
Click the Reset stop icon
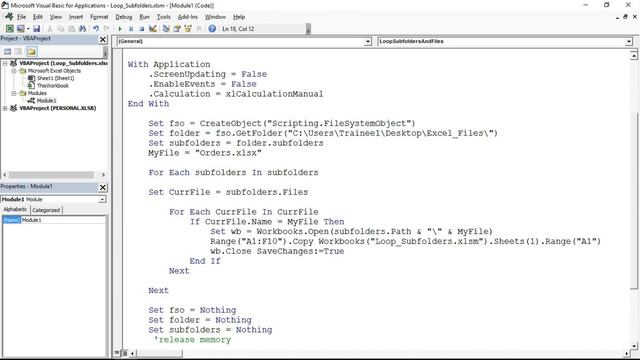click(142, 29)
